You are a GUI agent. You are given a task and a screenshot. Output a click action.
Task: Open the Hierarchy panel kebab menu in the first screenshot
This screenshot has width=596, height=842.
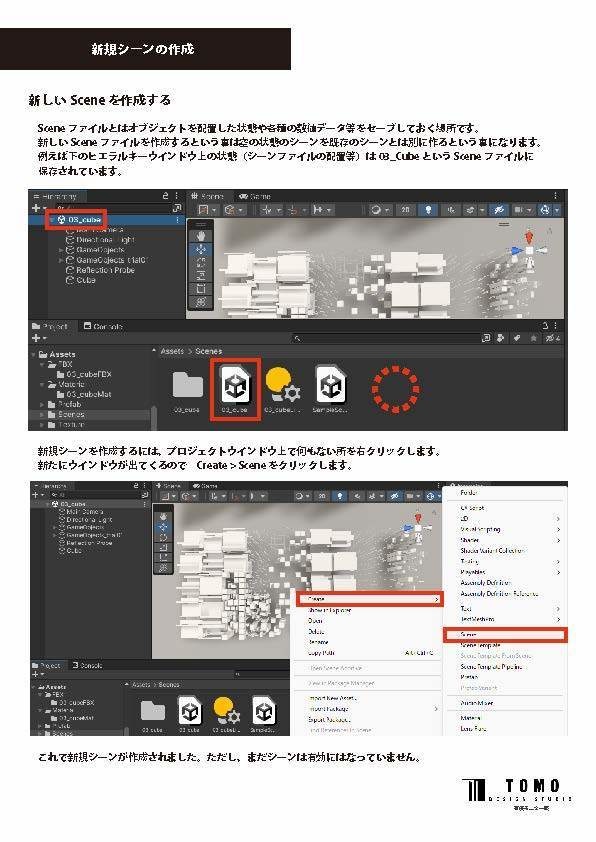point(177,196)
